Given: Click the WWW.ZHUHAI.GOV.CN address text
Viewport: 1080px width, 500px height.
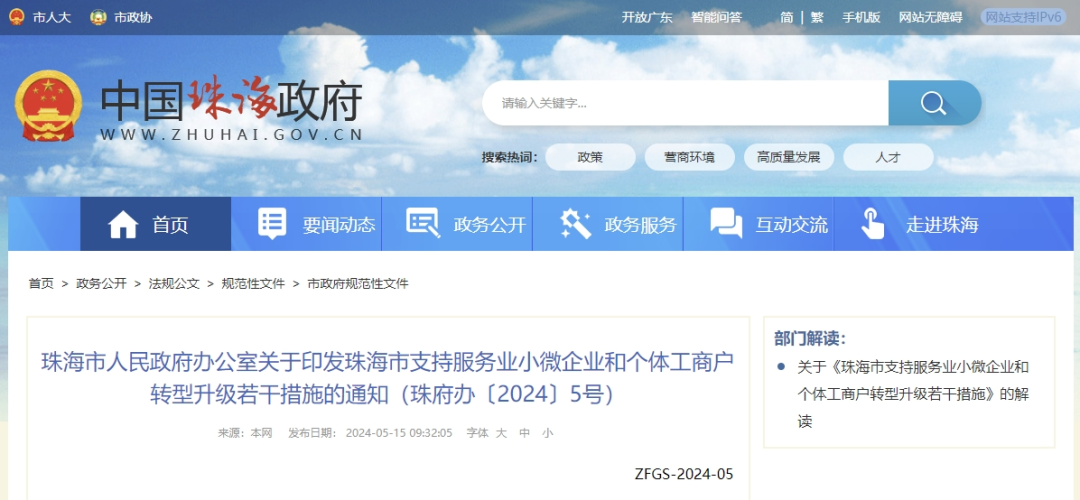Looking at the screenshot, I should [x=231, y=135].
